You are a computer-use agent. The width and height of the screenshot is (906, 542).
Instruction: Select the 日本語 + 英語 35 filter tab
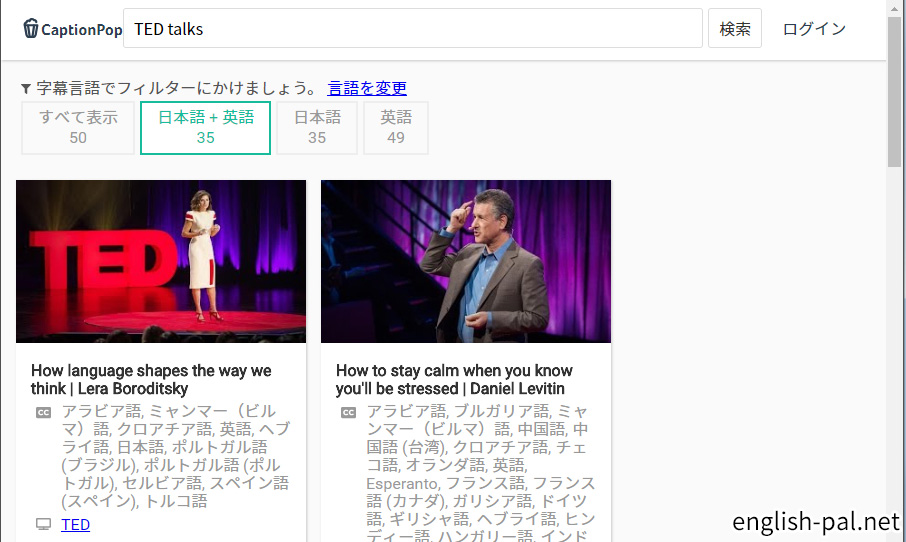pyautogui.click(x=206, y=128)
